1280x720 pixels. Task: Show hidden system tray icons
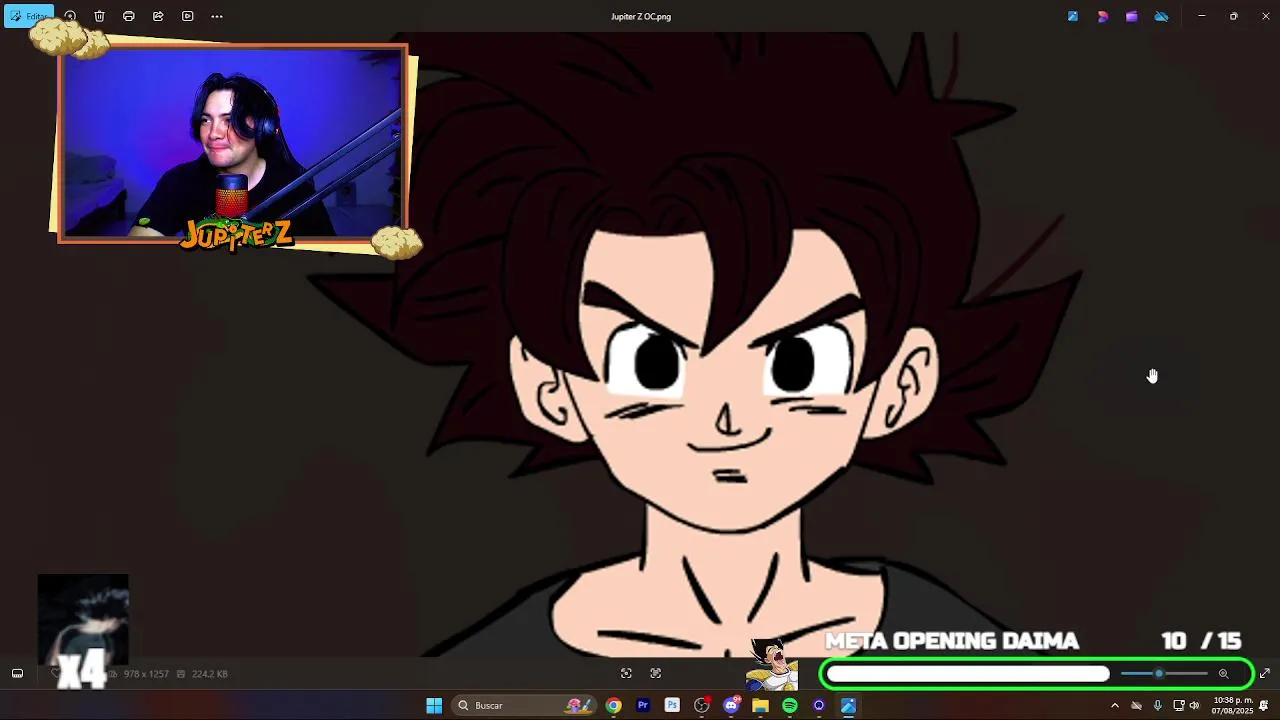coord(1115,706)
